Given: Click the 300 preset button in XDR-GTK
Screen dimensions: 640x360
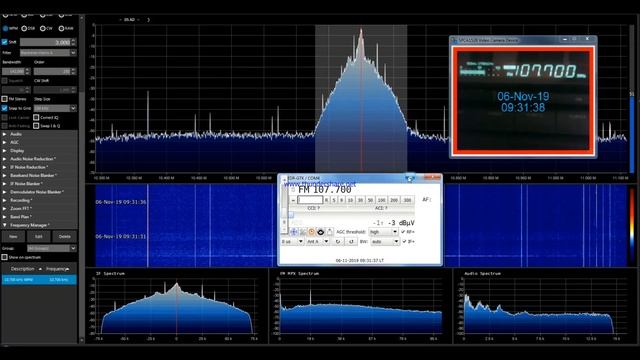Looking at the screenshot, I should (x=407, y=200).
